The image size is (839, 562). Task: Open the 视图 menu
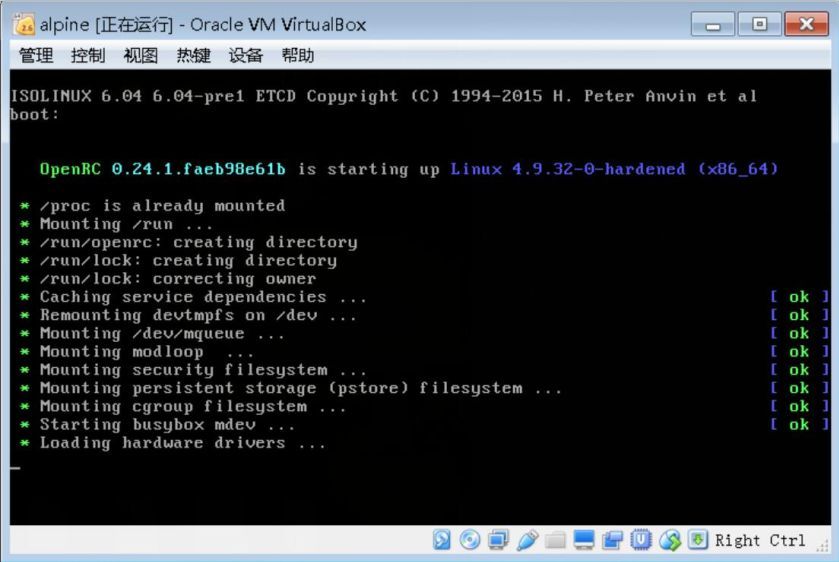pyautogui.click(x=141, y=56)
